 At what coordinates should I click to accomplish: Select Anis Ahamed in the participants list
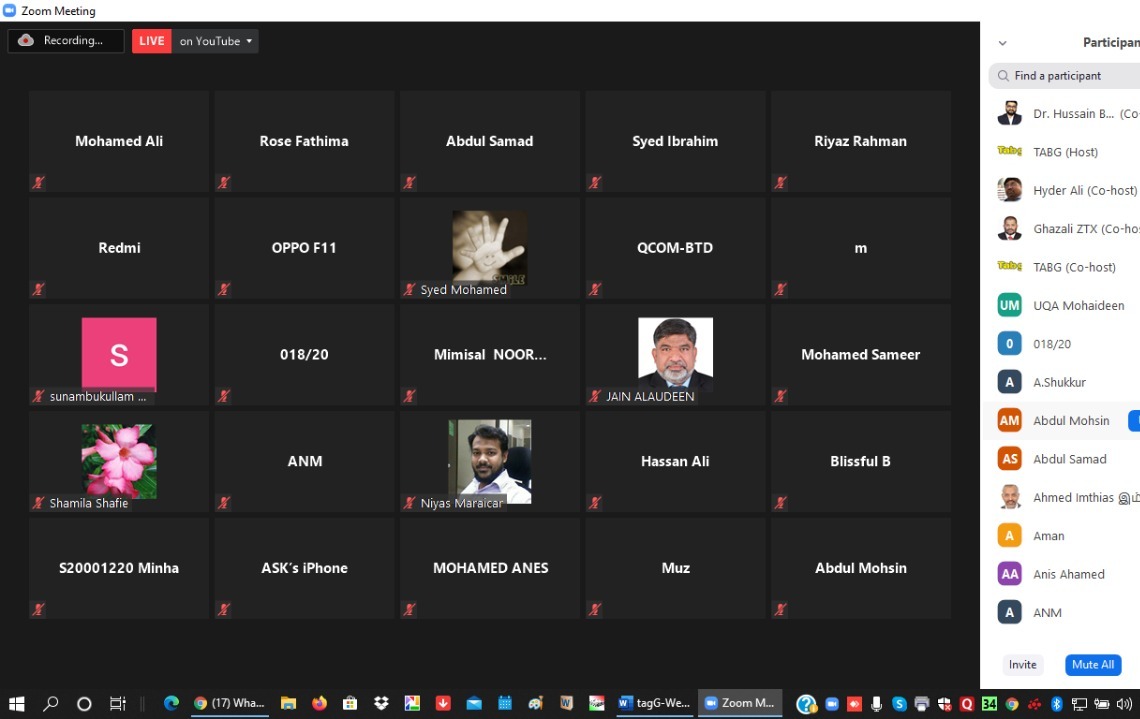(x=1068, y=574)
